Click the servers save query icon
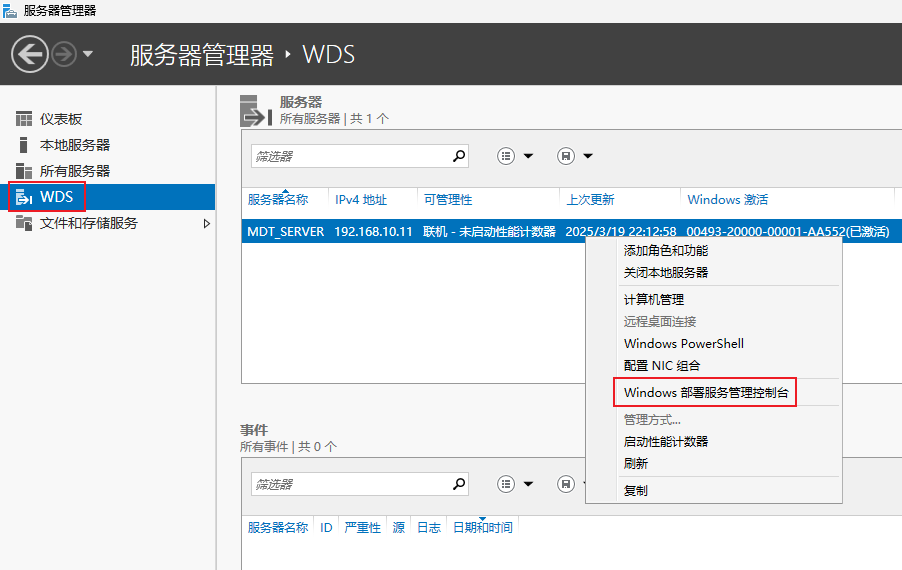The width and height of the screenshot is (902, 570). [565, 156]
